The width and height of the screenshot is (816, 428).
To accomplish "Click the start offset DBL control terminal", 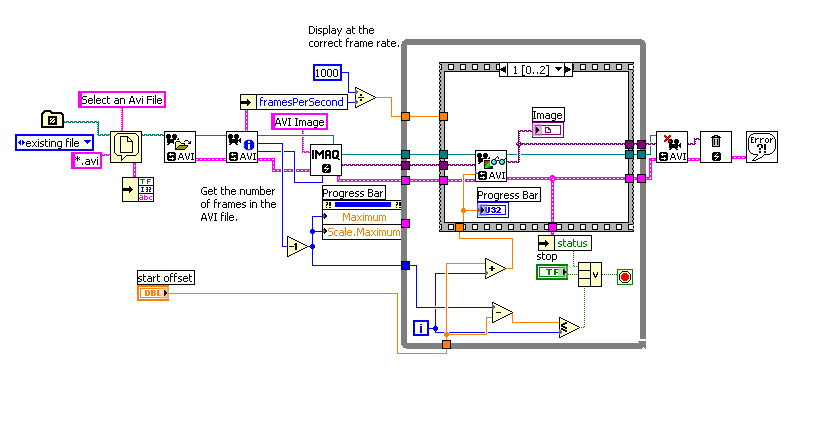I will (153, 293).
